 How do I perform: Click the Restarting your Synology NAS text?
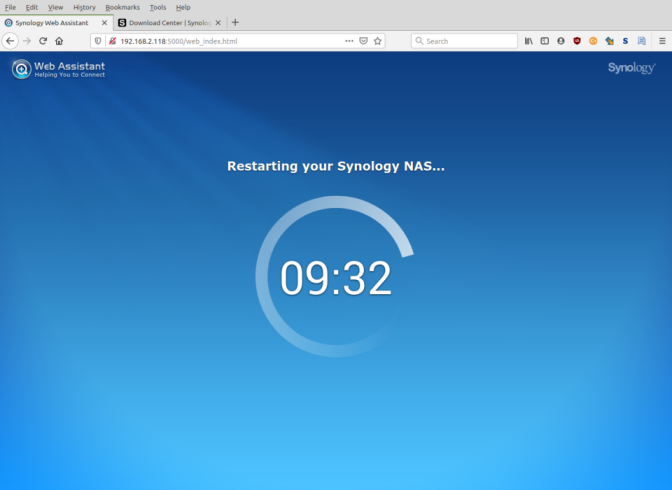tap(336, 166)
